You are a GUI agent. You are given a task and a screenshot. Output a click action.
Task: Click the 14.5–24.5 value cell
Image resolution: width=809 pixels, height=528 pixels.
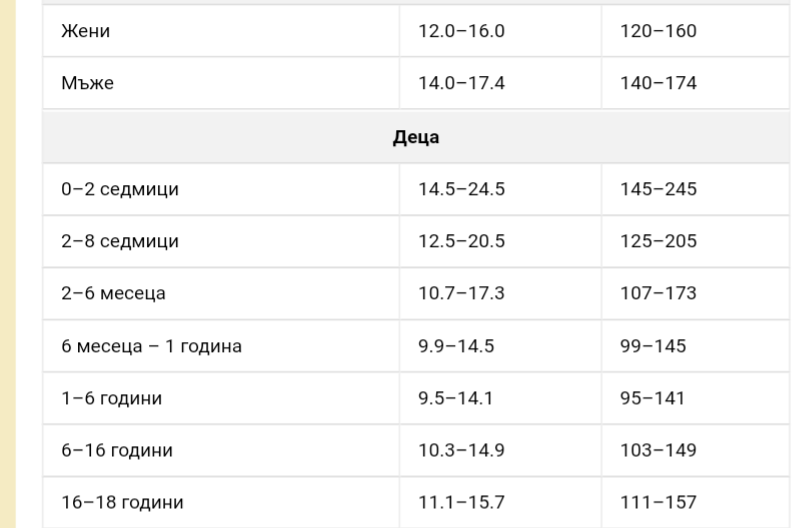click(461, 190)
